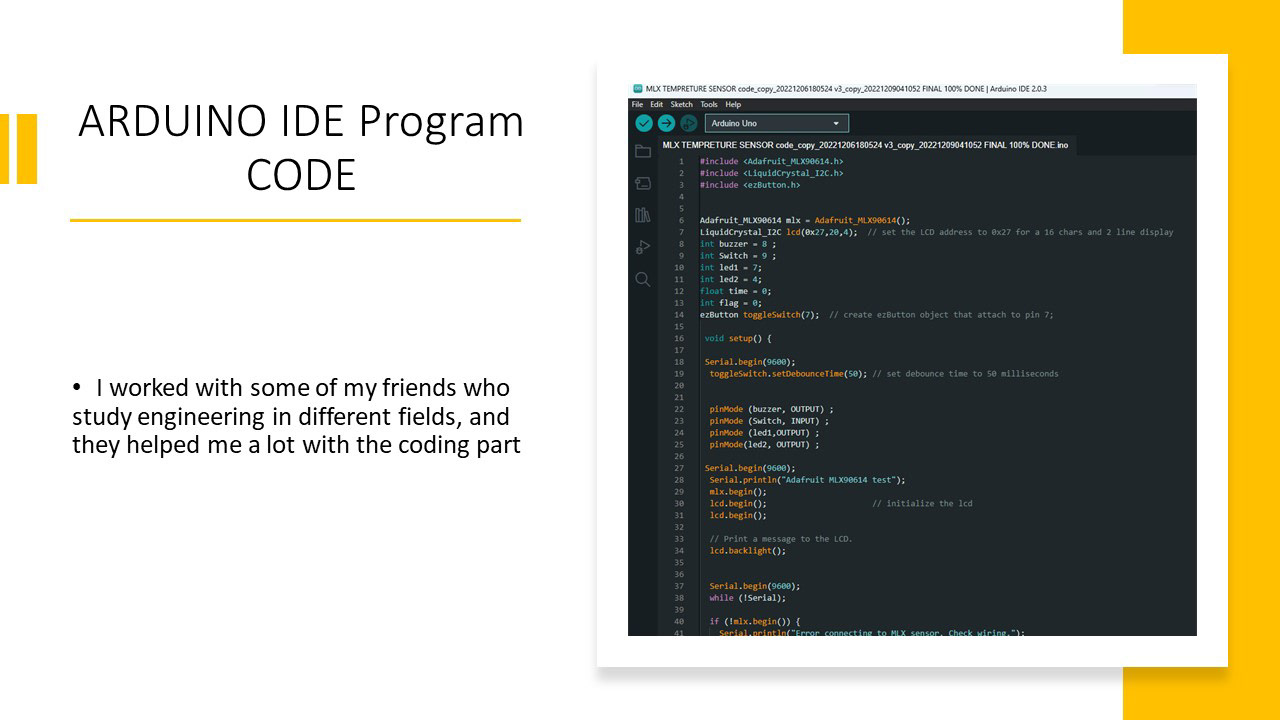Click the 'if (!mlx.begin()) {' line

coord(755,622)
